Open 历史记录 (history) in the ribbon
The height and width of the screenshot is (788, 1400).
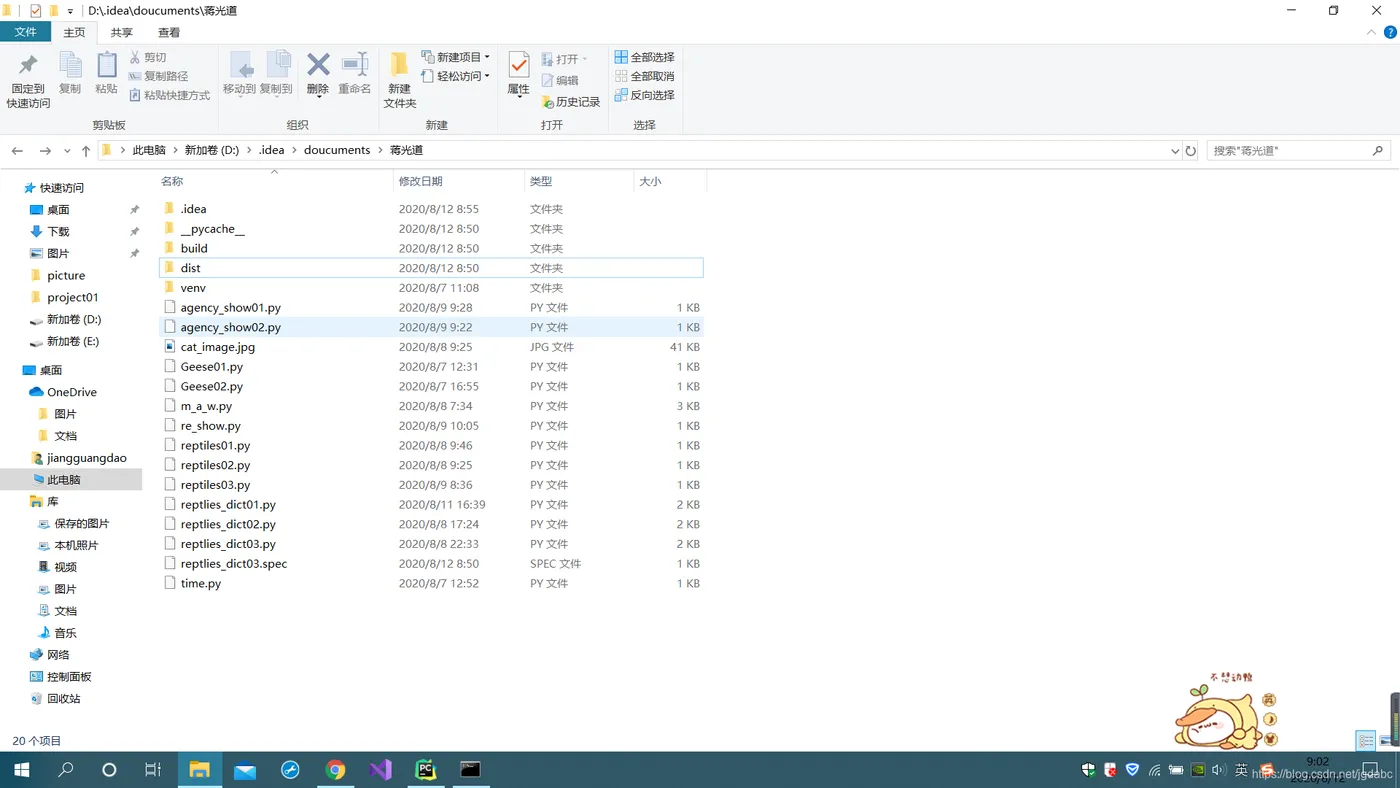[571, 102]
